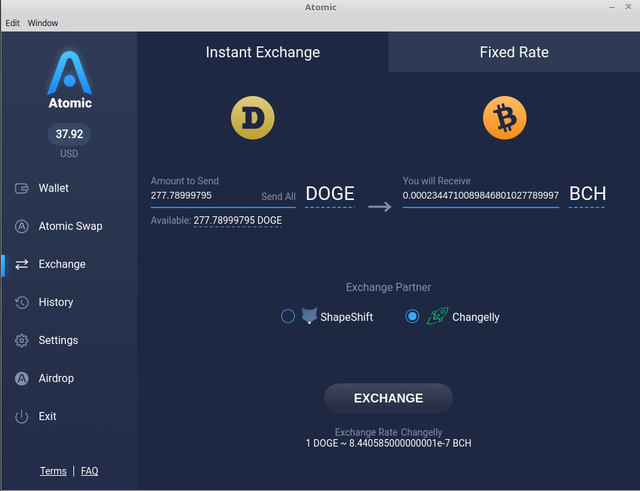The height and width of the screenshot is (491, 640).
Task: Click the exchange rate text 1 DOGE ~
Action: (x=389, y=443)
